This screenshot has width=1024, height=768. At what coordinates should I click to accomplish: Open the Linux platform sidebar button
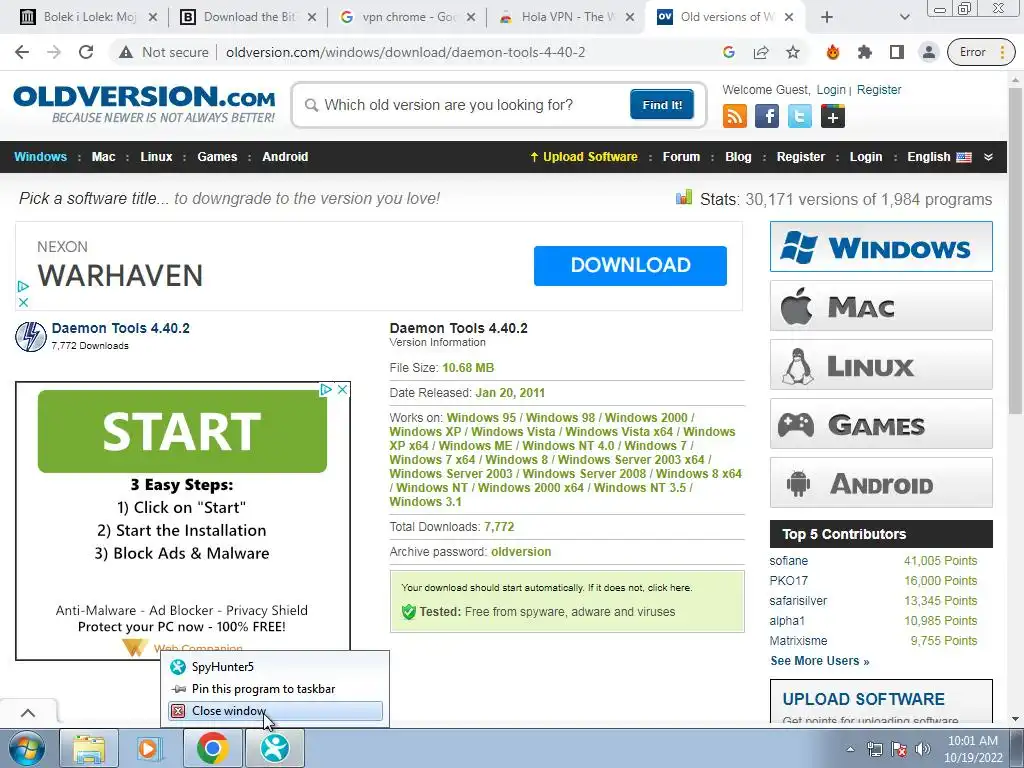click(881, 364)
